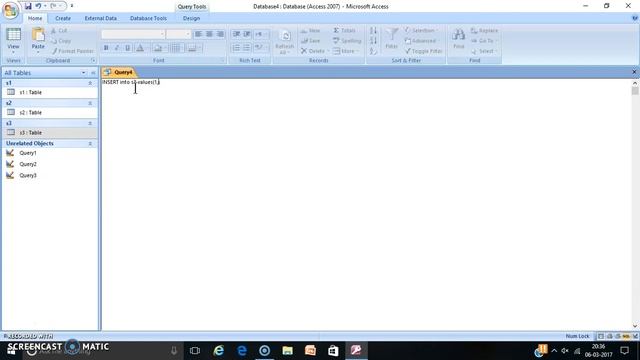
Task: Cut the selection in Clipboard group
Action: coord(59,31)
